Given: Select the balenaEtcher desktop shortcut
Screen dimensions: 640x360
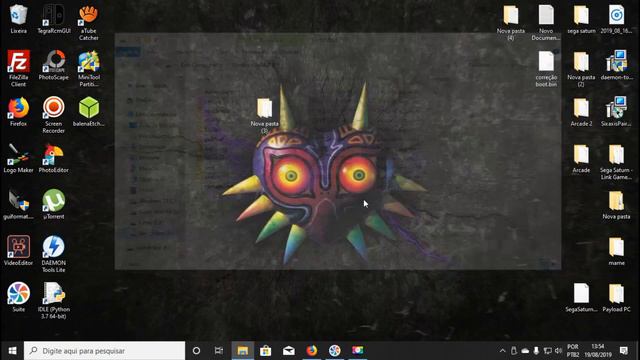Looking at the screenshot, I should tap(89, 111).
